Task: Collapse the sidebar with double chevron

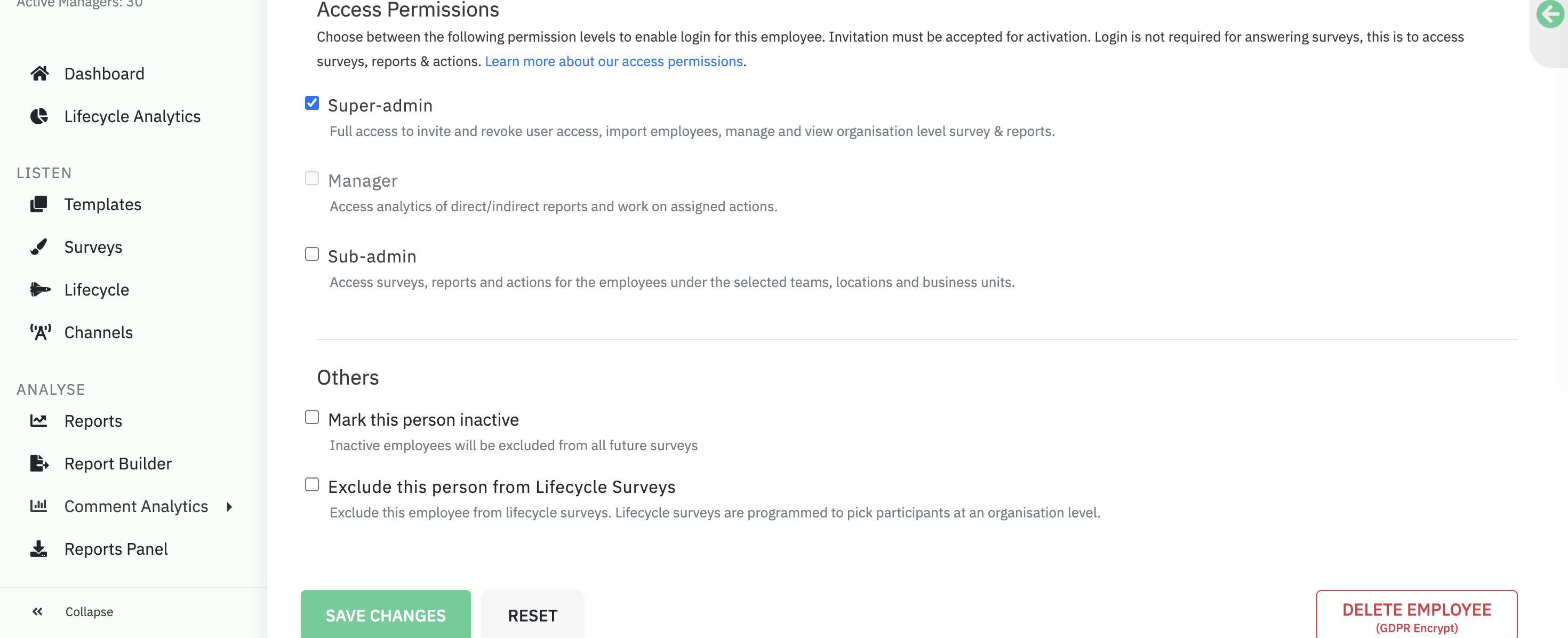Action: [38, 611]
